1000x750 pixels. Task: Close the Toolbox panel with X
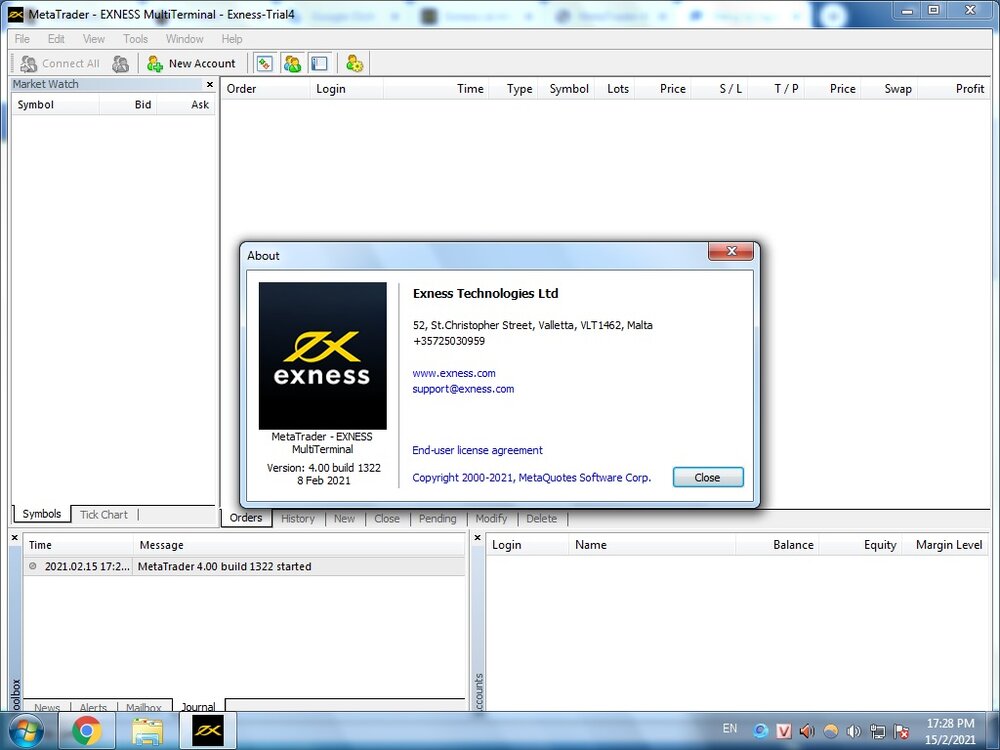click(15, 538)
